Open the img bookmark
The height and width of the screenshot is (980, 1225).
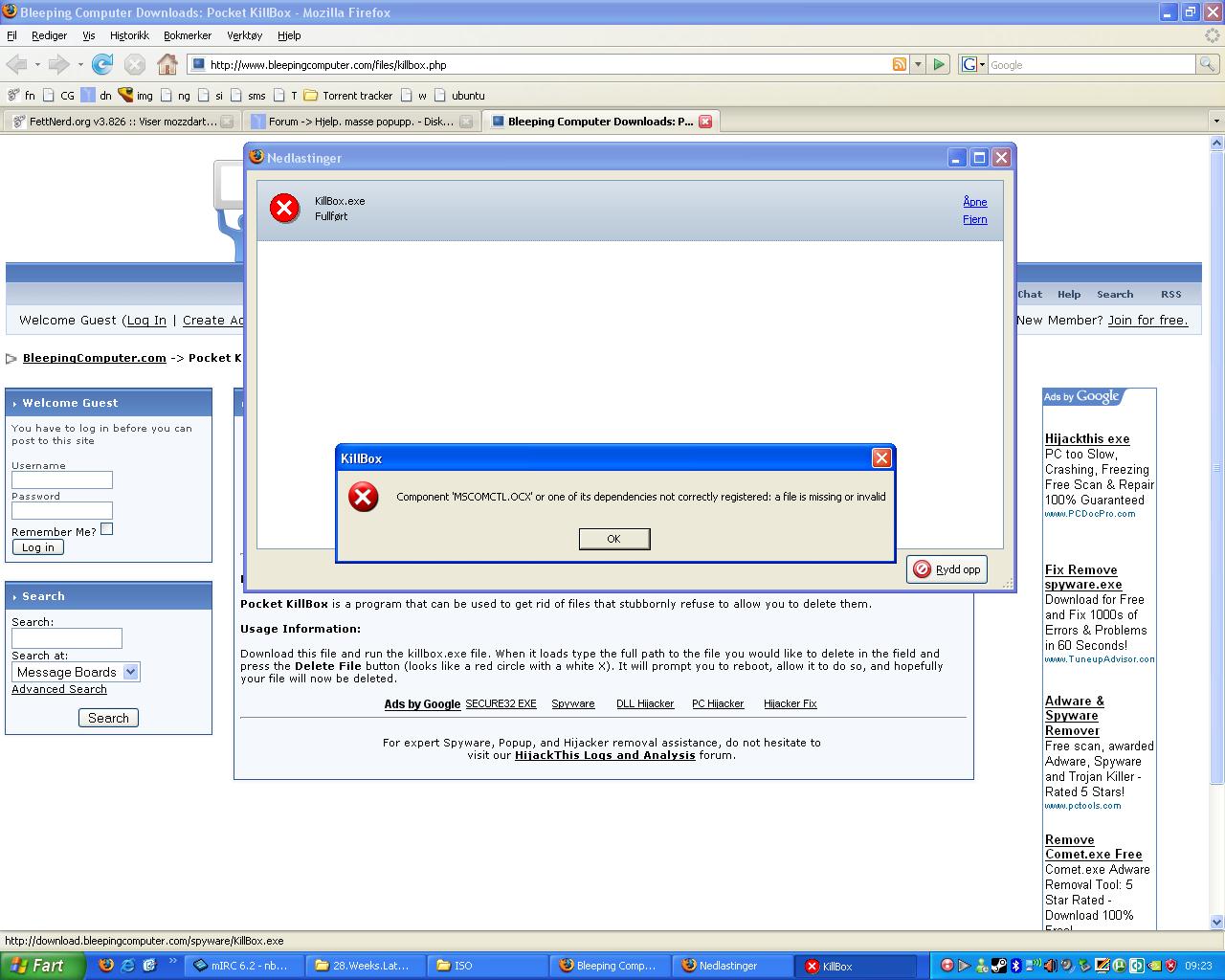(x=136, y=96)
